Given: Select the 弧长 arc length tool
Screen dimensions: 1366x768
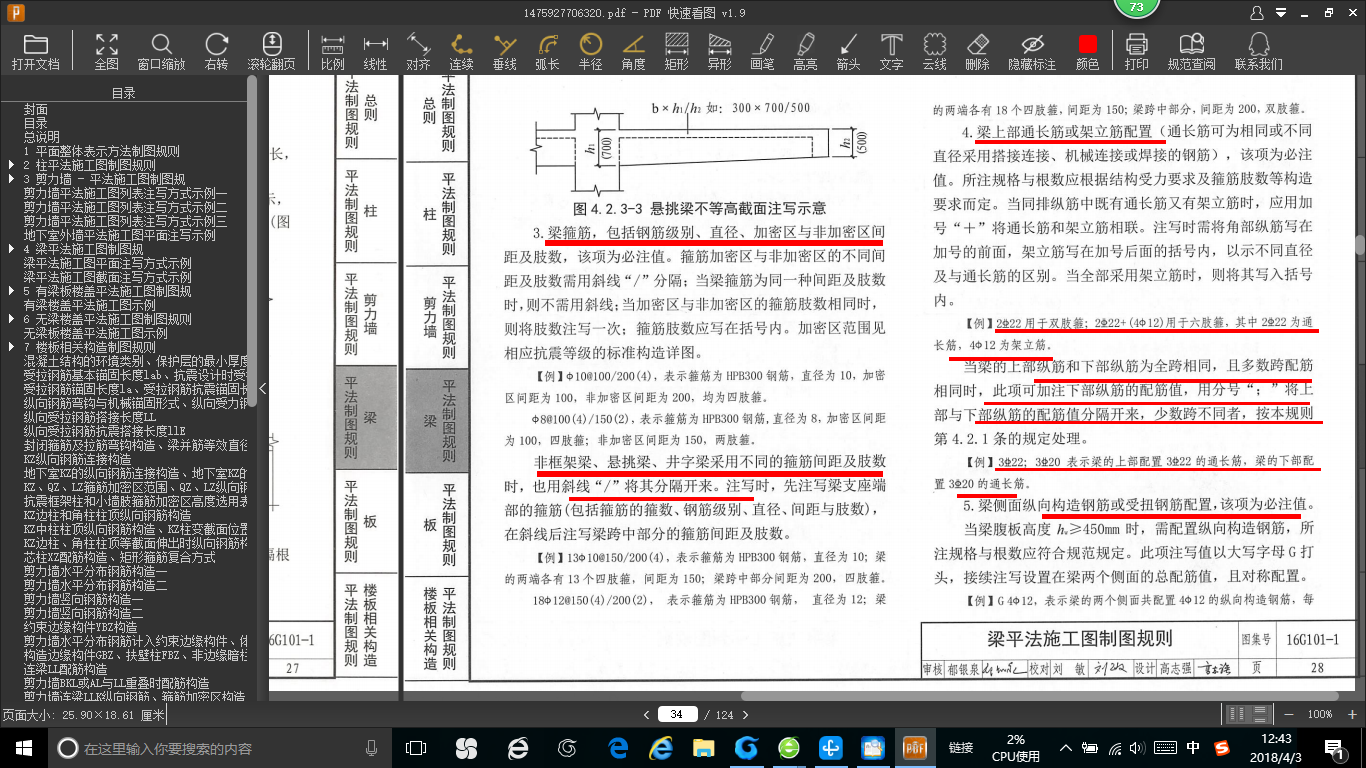Looking at the screenshot, I should (547, 51).
